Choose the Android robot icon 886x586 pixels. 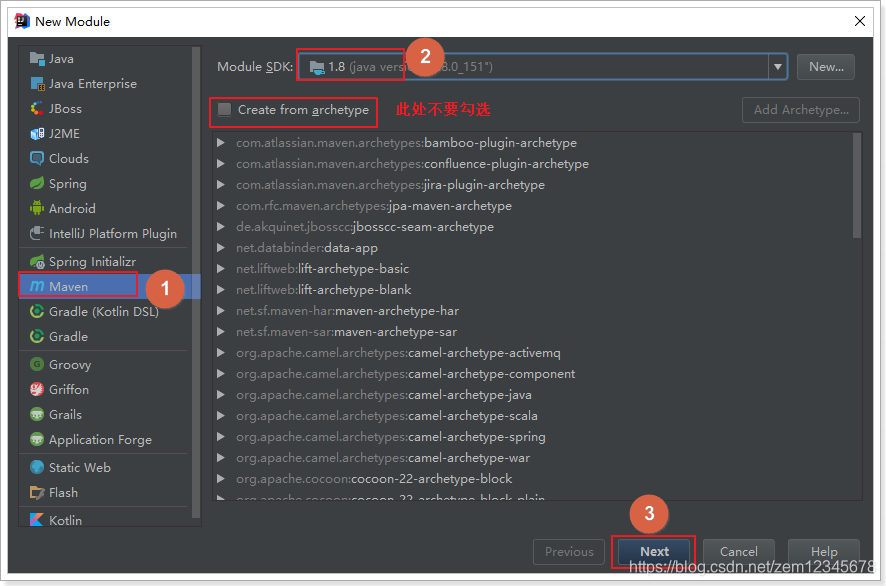37,209
